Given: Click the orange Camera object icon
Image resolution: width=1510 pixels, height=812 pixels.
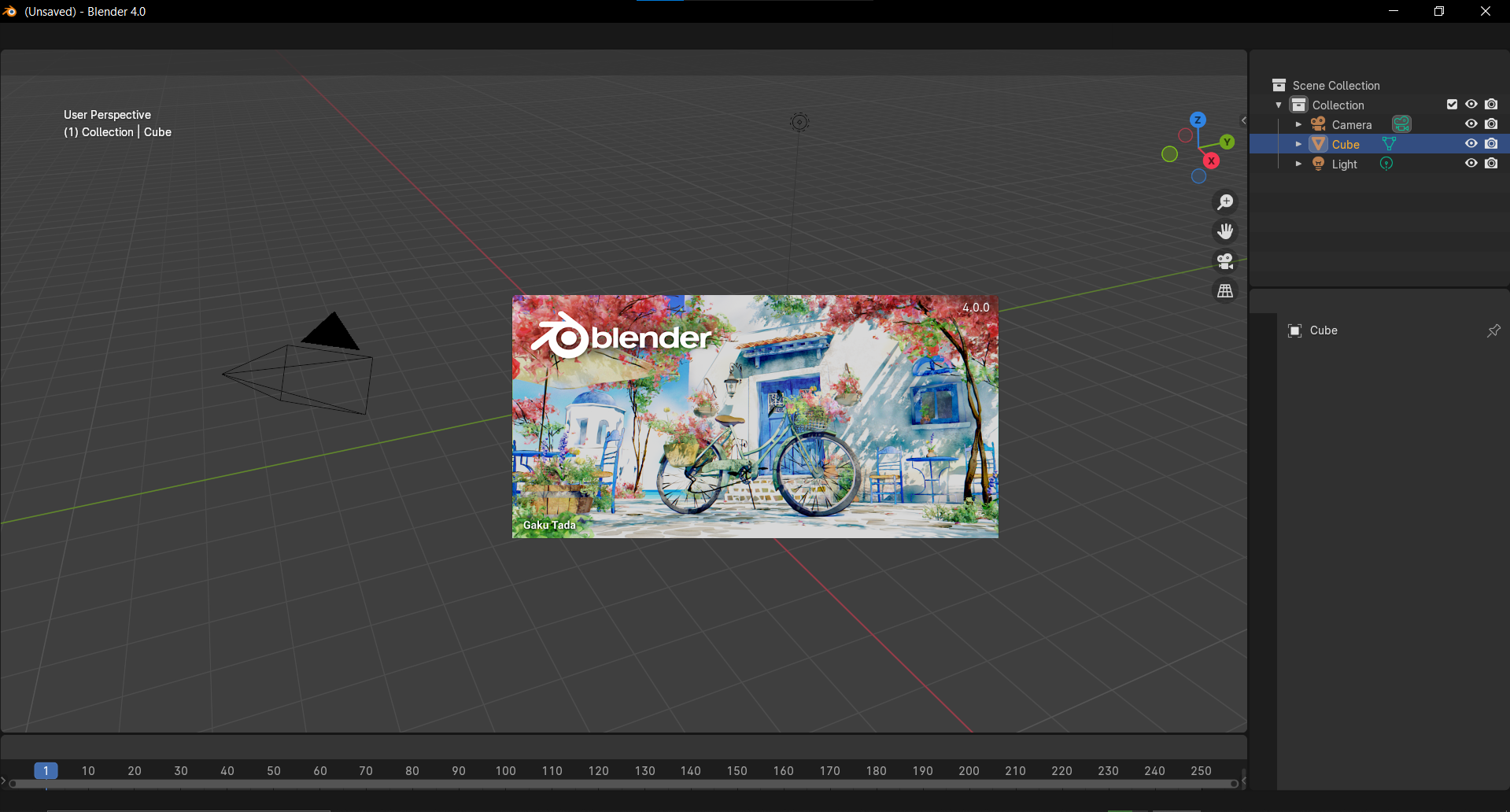Looking at the screenshot, I should click(x=1318, y=124).
